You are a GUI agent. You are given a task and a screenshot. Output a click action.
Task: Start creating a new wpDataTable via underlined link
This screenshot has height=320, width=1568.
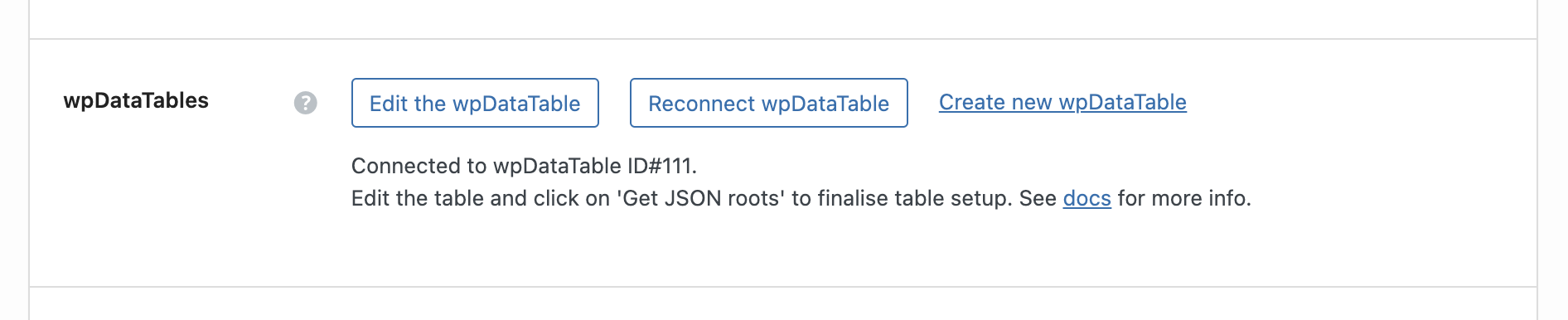tap(1062, 102)
